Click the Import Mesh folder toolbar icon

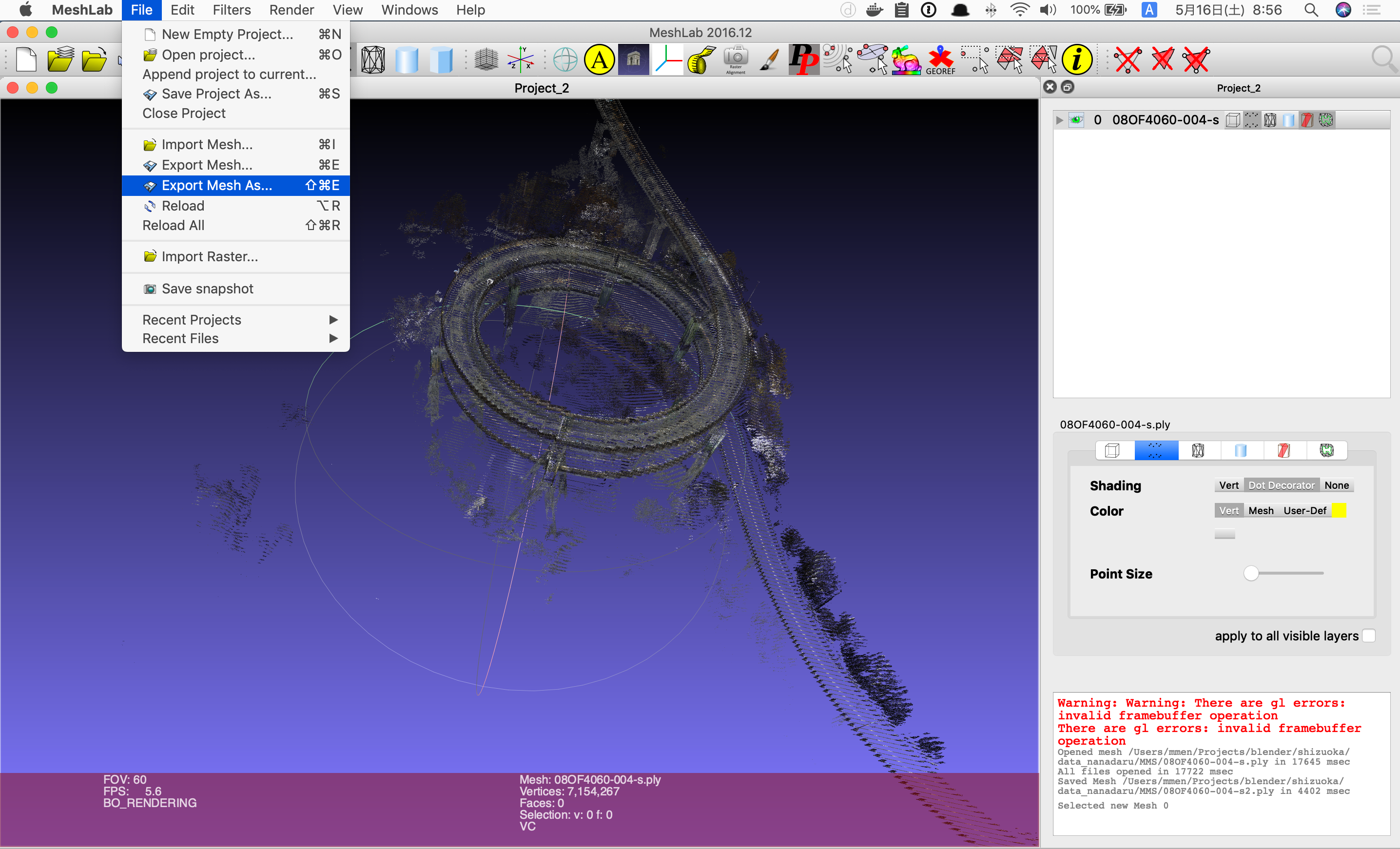[x=94, y=59]
